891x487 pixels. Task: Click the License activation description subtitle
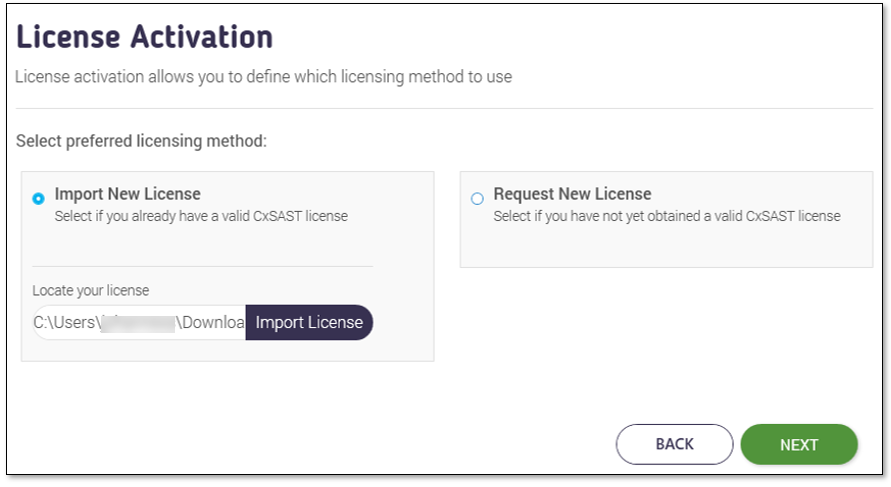263,77
